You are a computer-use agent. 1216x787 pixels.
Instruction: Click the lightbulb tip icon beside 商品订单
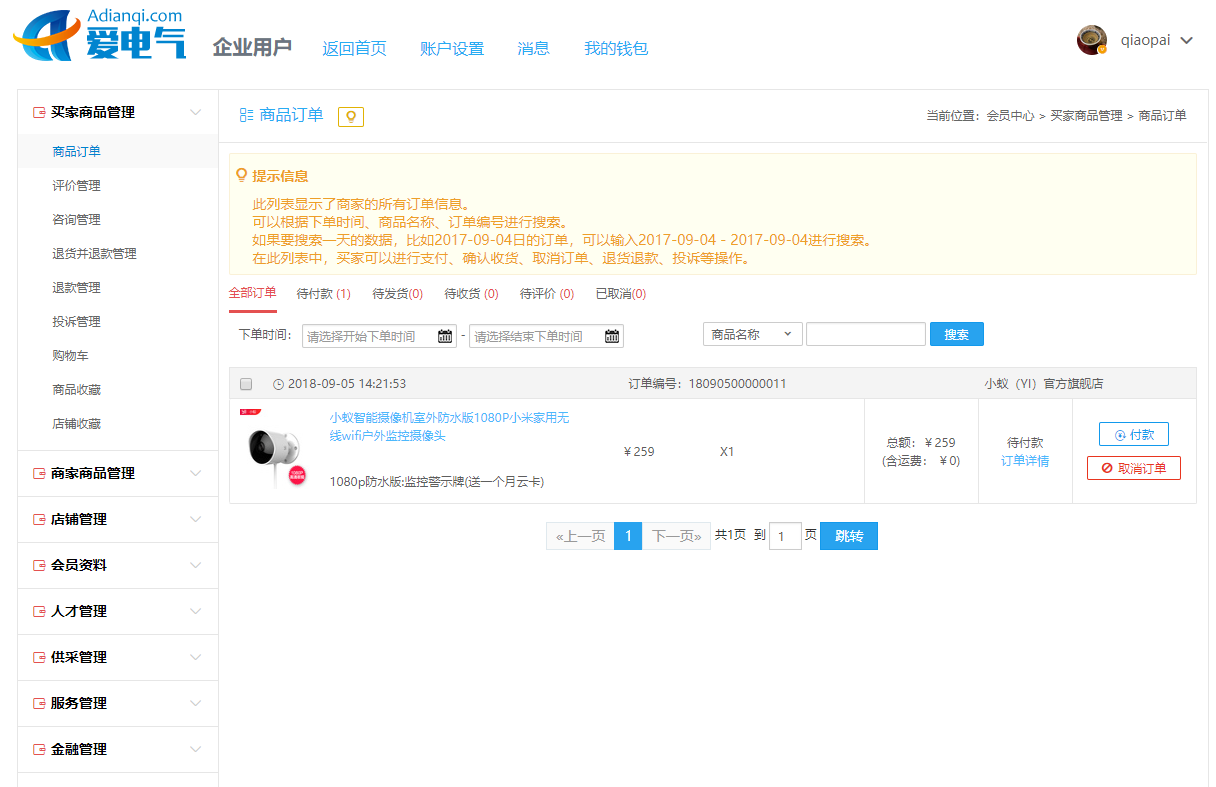tap(350, 117)
